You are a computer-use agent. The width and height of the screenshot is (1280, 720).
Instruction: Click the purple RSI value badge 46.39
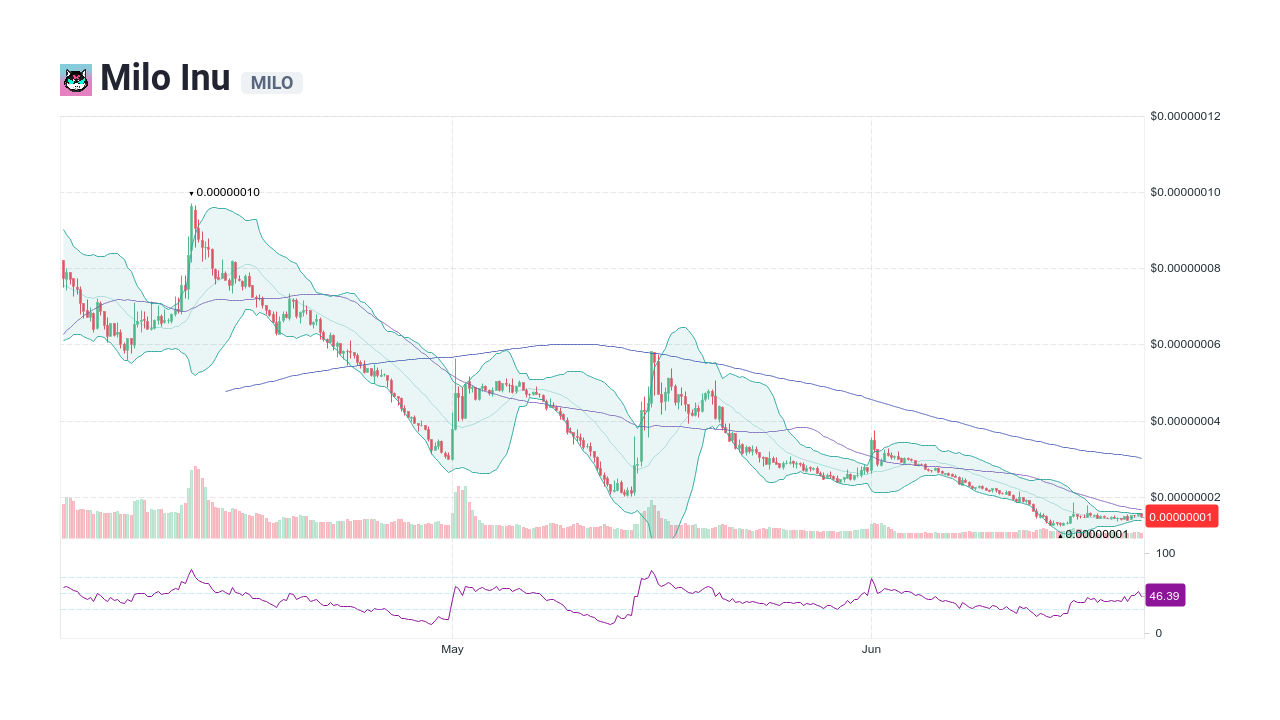tap(1165, 595)
